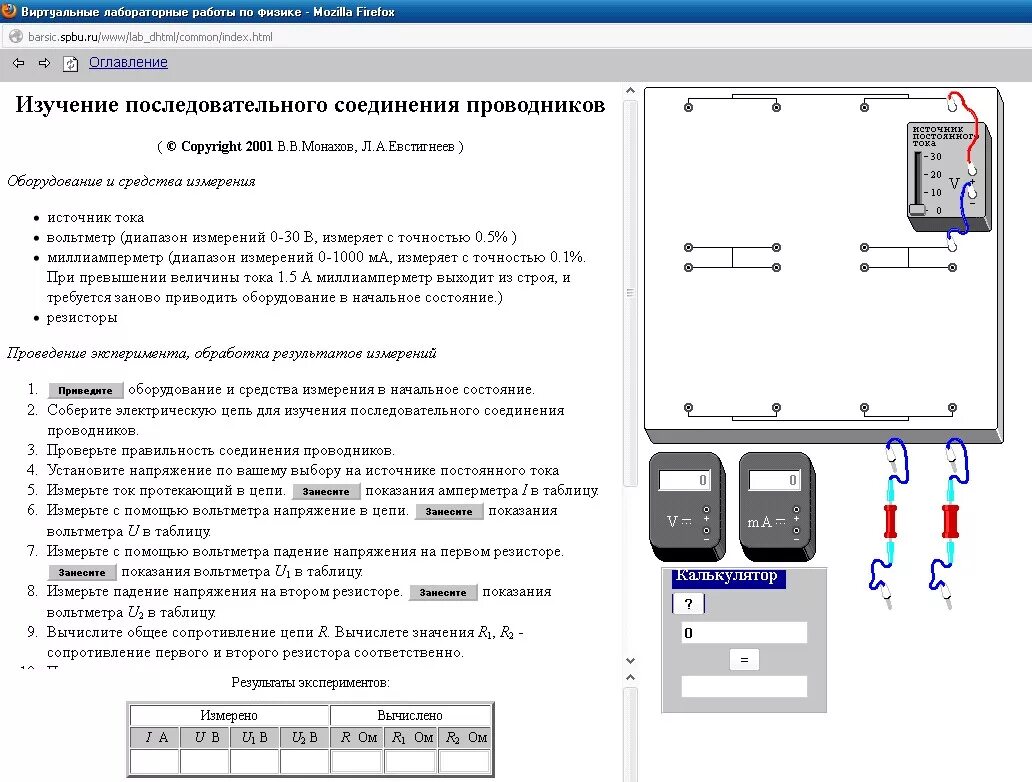Click the top-left terminal on circuit board
1032x782 pixels.
688,107
